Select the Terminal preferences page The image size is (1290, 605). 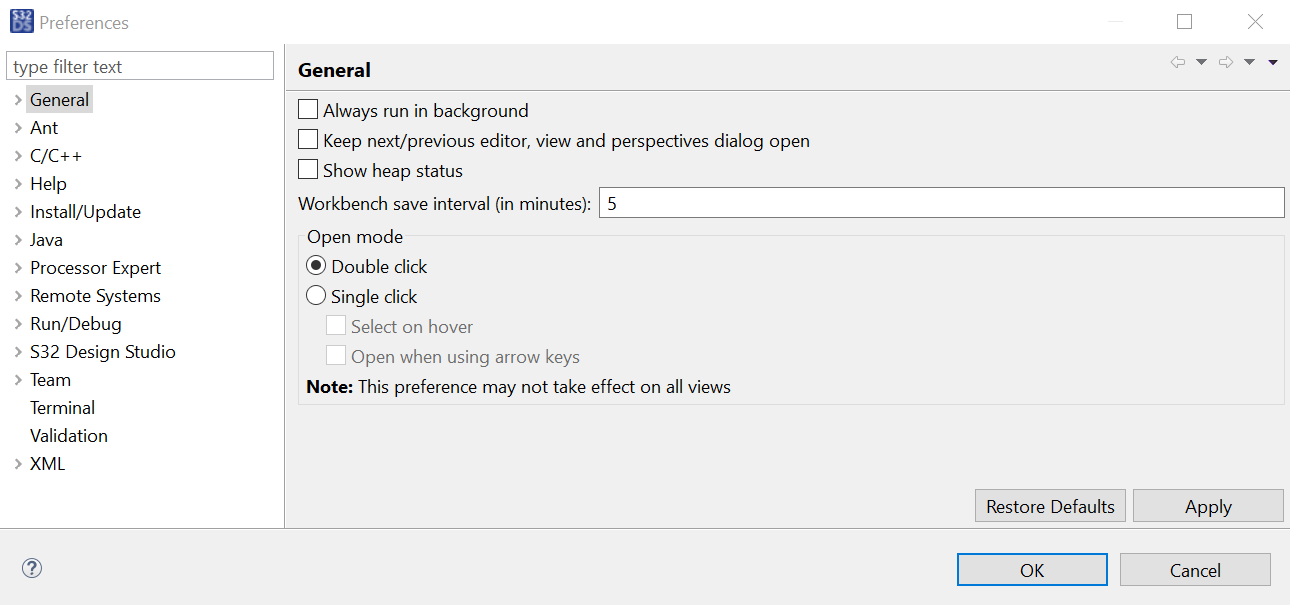tap(62, 408)
